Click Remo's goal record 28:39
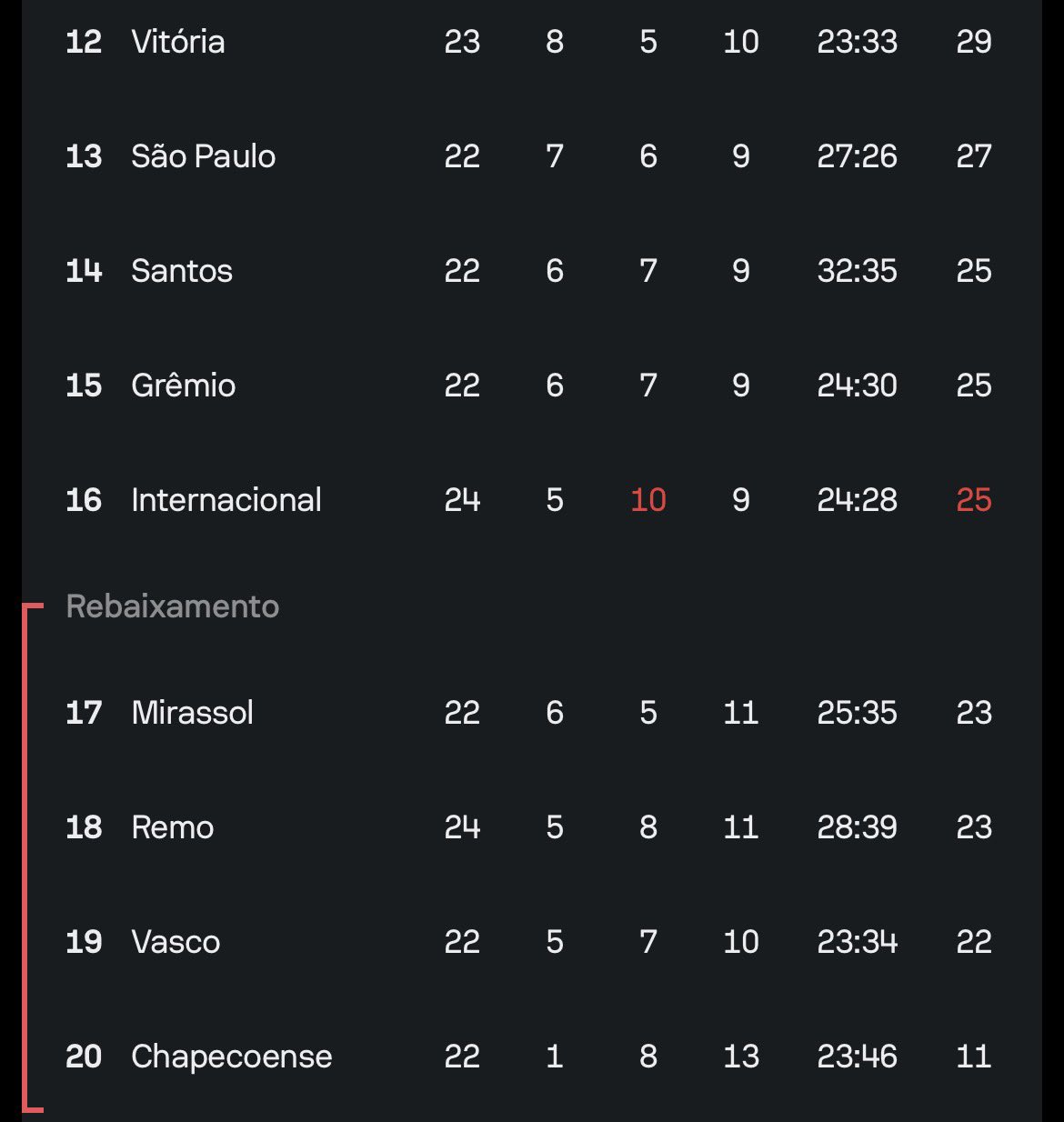 (x=857, y=827)
